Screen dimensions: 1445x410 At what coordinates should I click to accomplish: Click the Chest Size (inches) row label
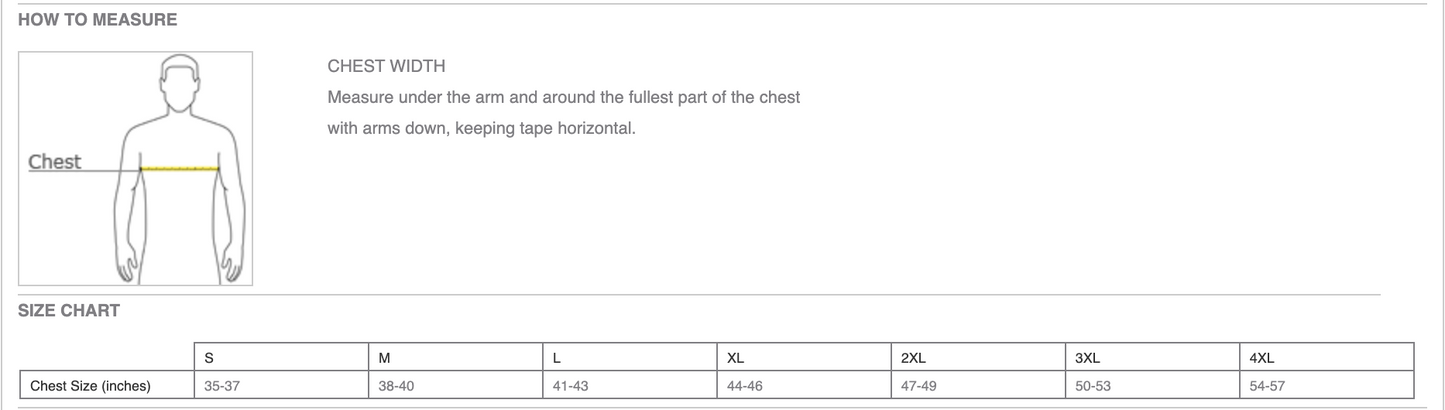pos(107,386)
